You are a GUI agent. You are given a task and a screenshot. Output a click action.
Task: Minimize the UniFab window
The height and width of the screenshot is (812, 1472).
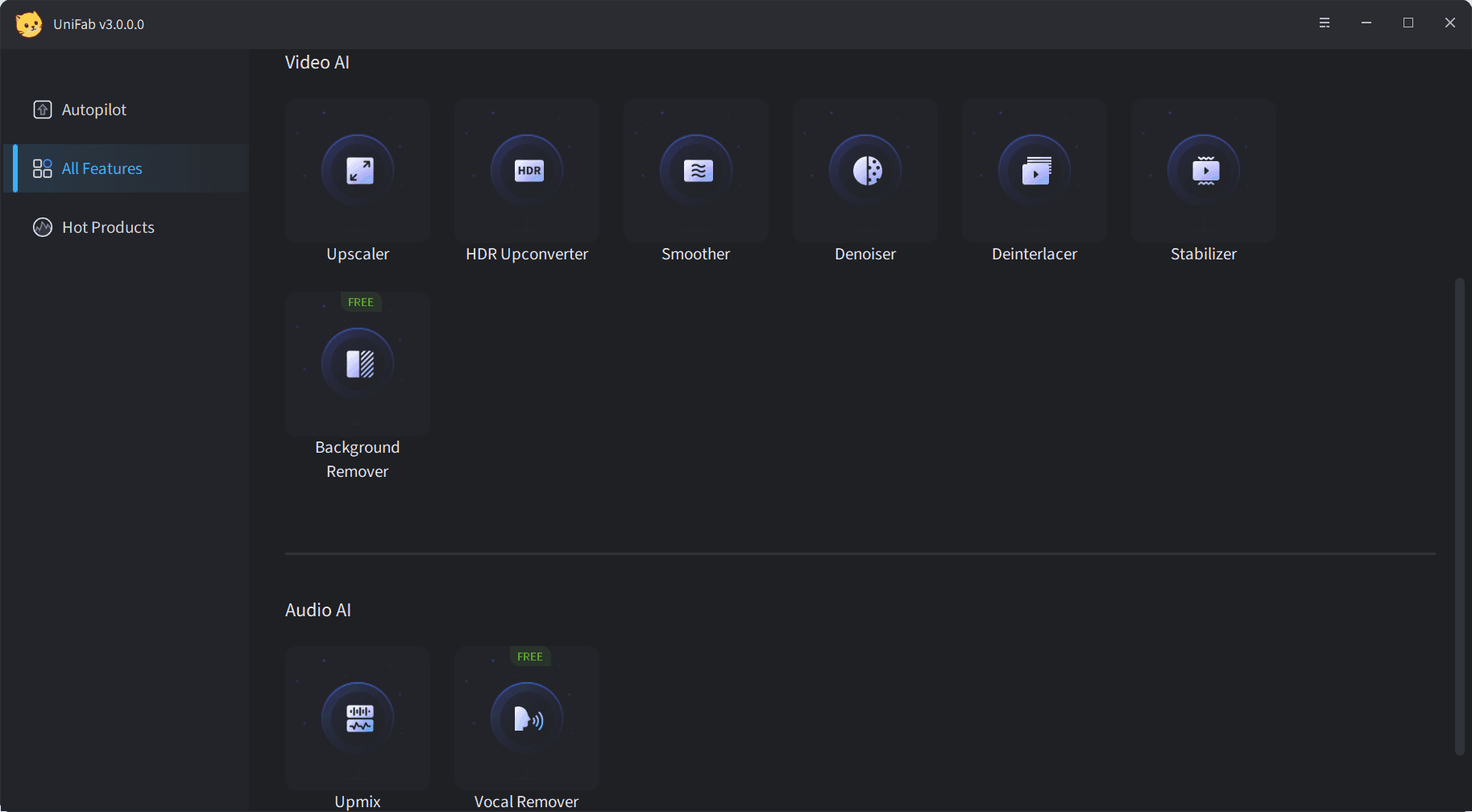pyautogui.click(x=1366, y=23)
